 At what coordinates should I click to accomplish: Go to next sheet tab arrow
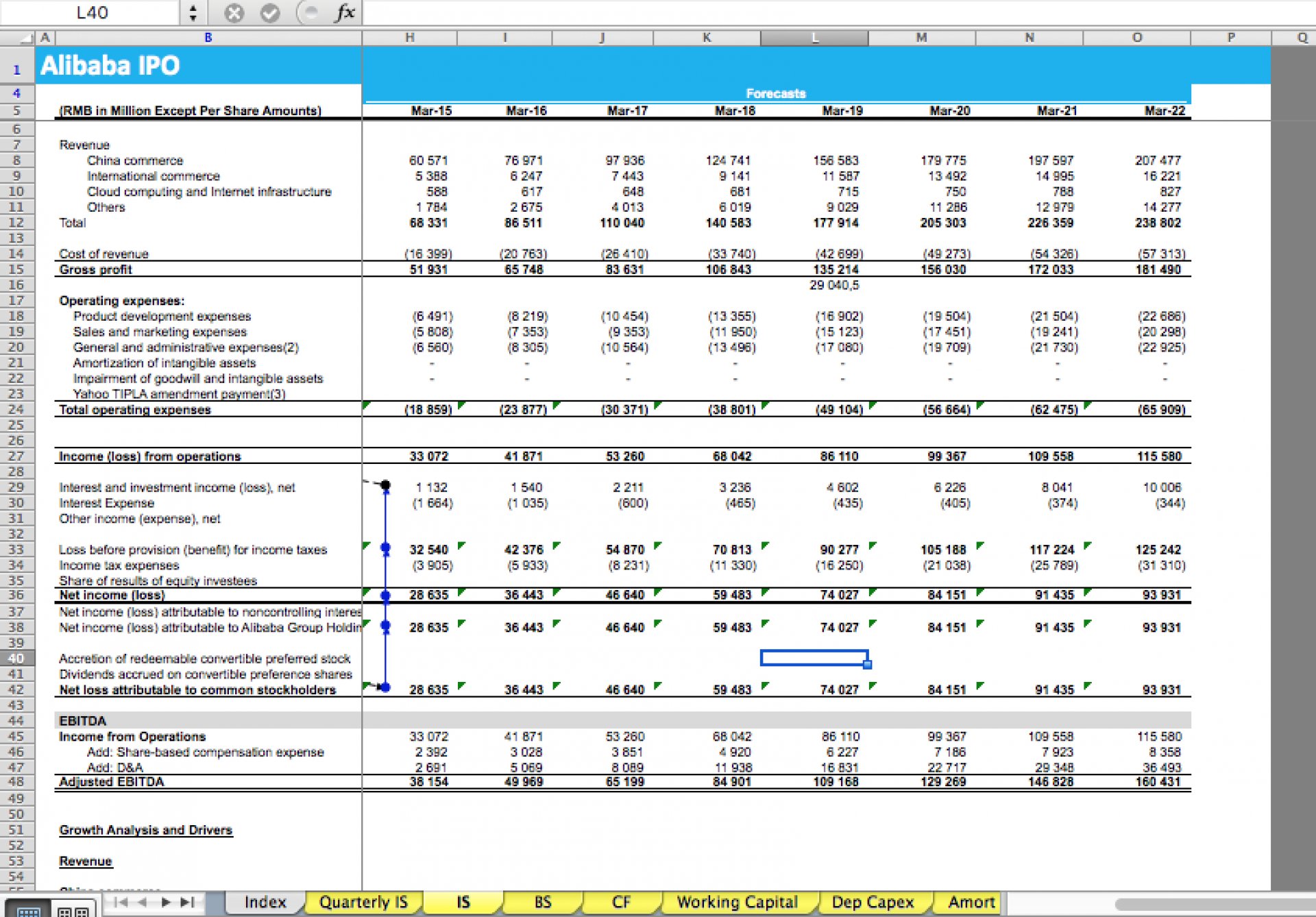pyautogui.click(x=165, y=902)
